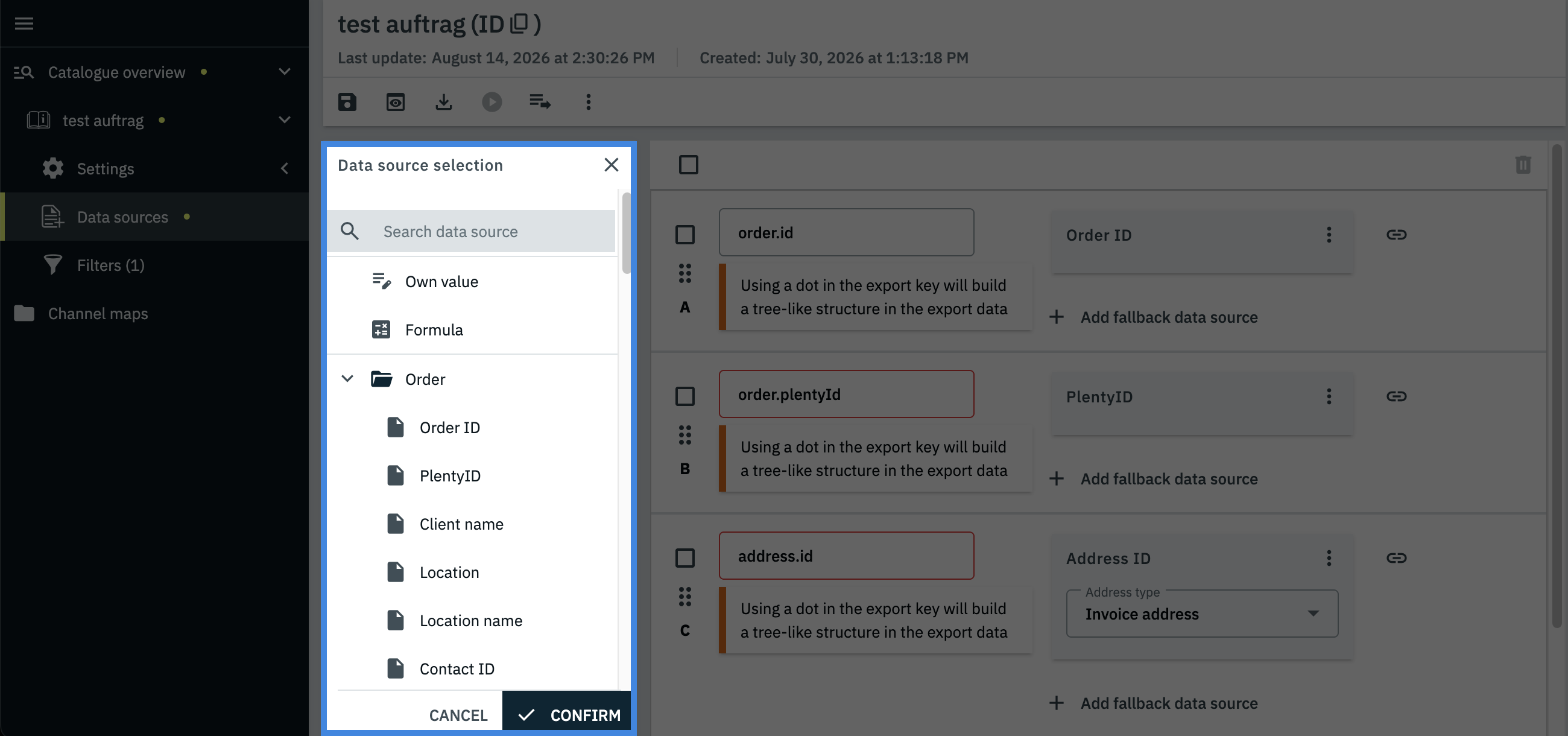Open the toolbar more-options dots menu

point(588,102)
